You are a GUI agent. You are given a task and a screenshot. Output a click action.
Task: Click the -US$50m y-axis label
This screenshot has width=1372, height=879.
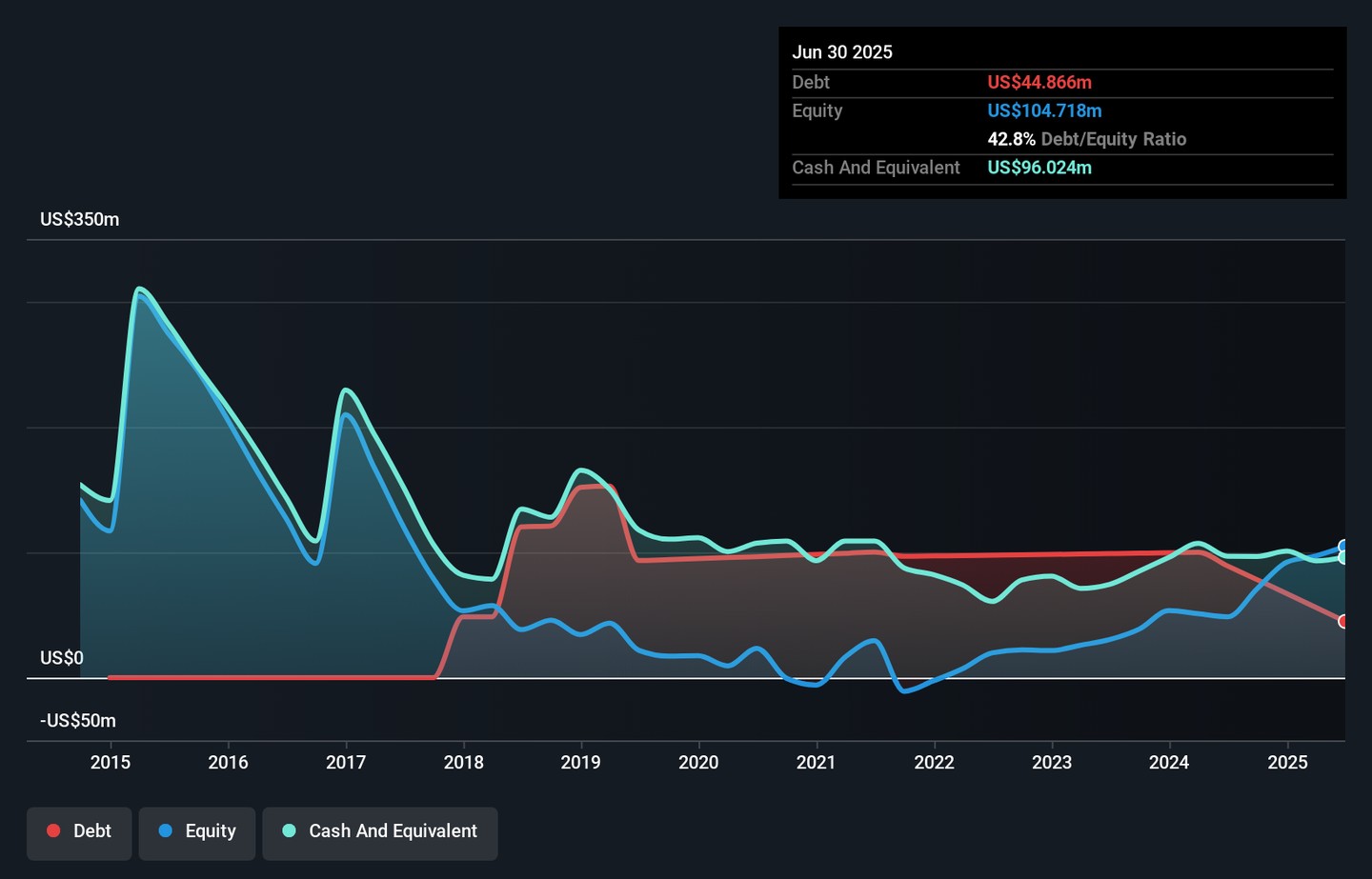point(78,721)
